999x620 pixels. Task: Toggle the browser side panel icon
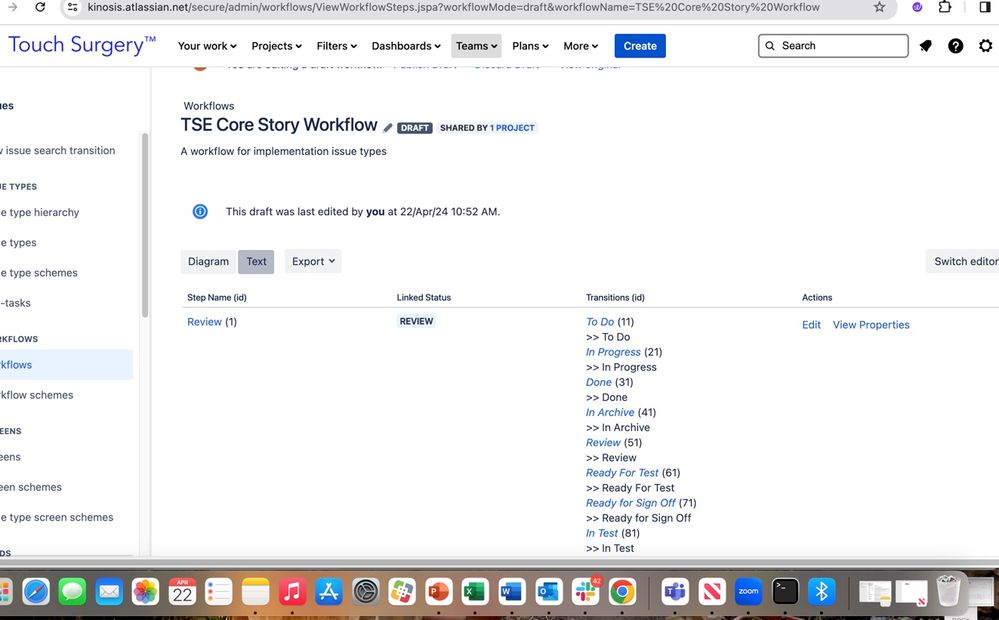click(x=985, y=7)
